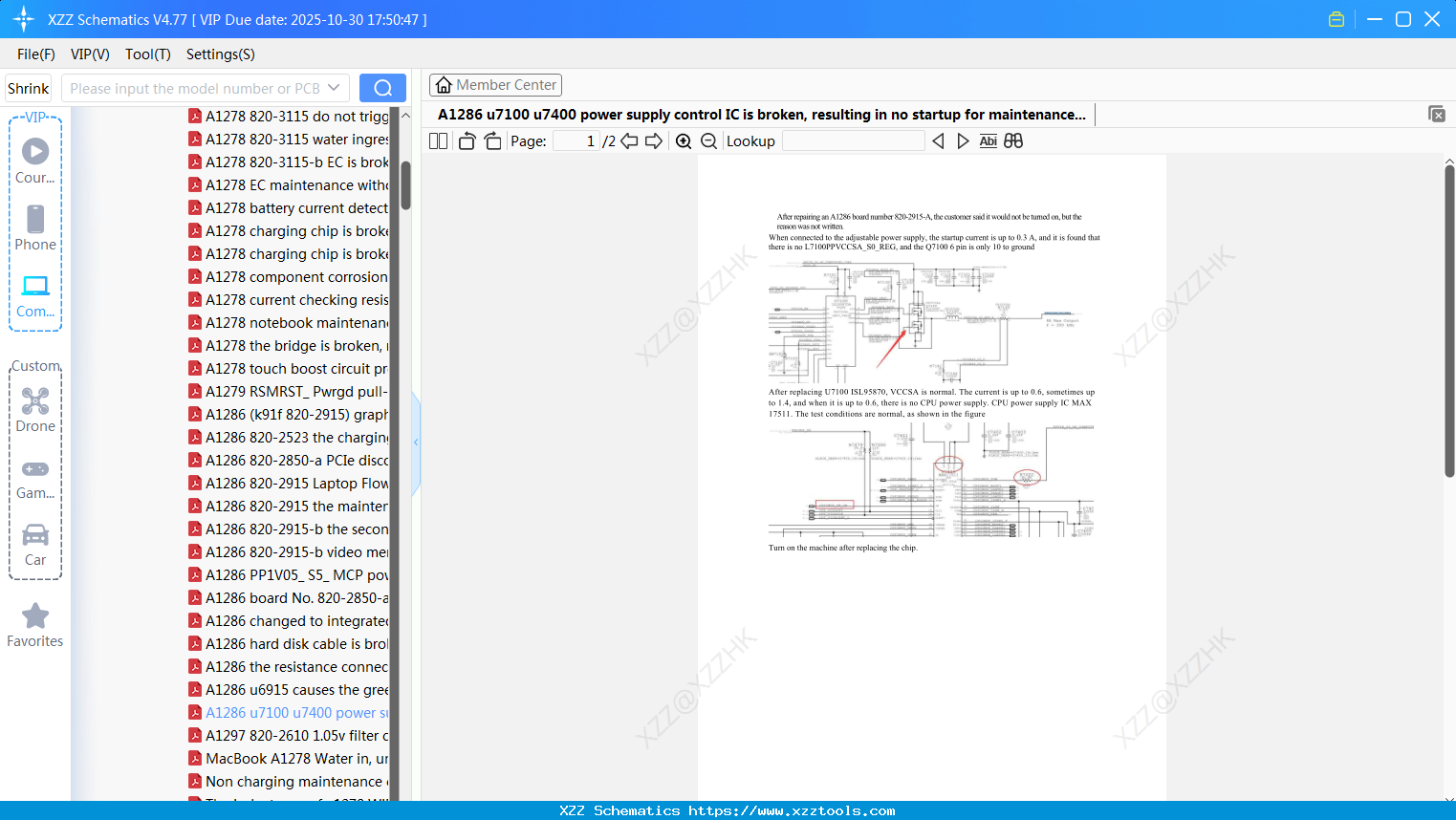
Task: Open 'A1286 820-2915 Laptop Flow' file
Action: click(288, 483)
